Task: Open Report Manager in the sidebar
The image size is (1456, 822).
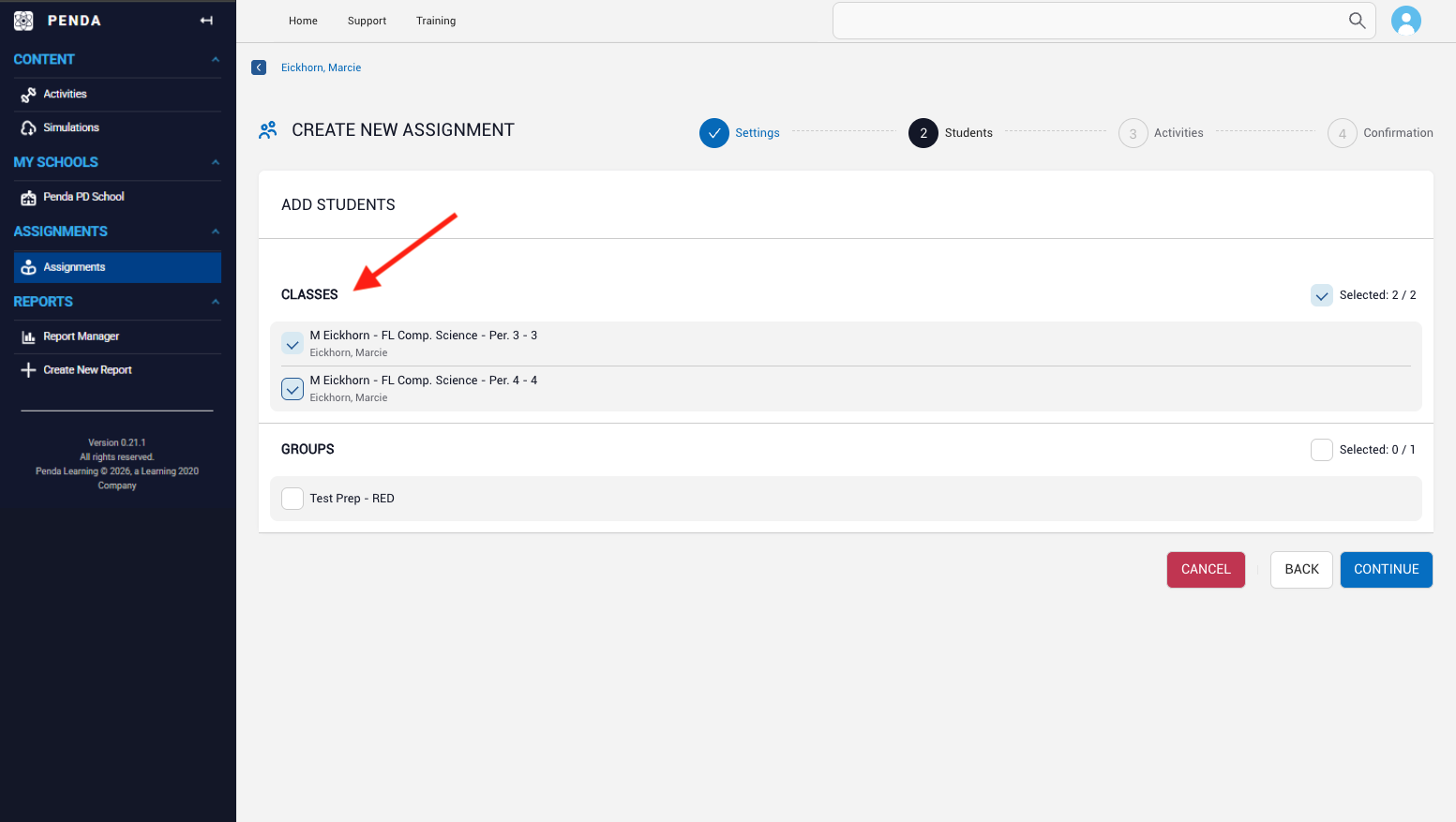Action: point(81,336)
